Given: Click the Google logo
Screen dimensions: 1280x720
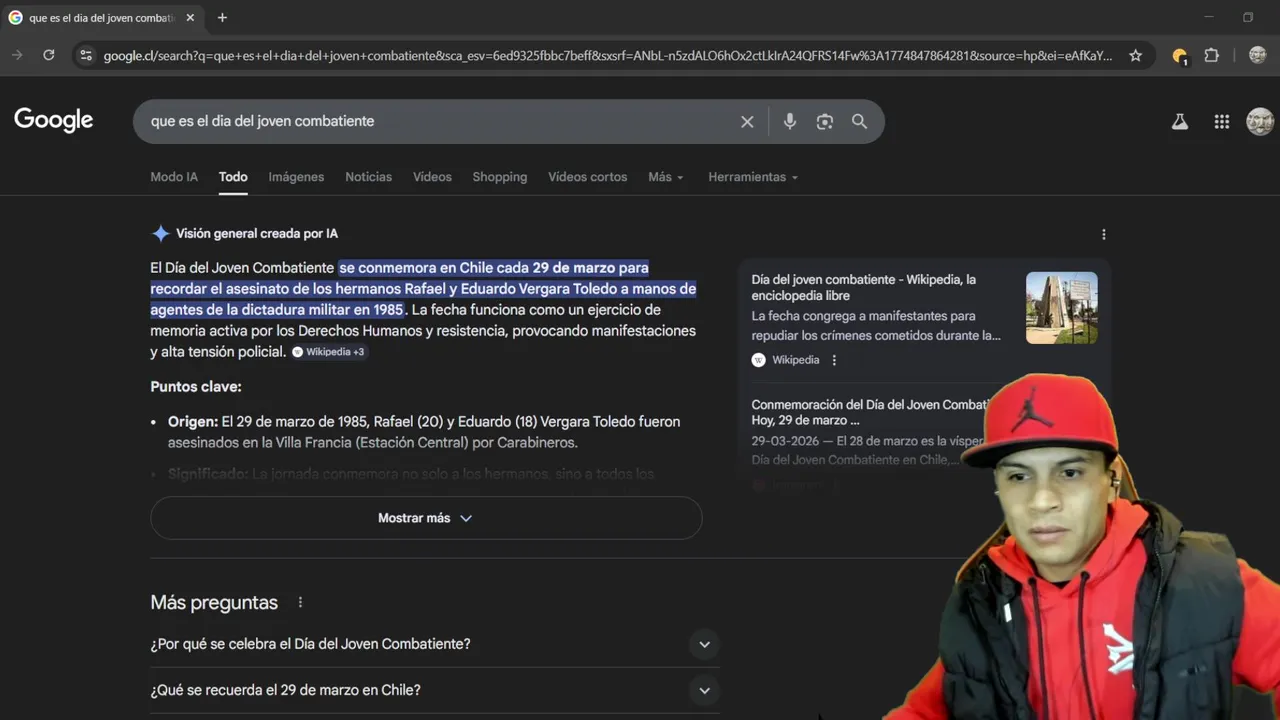Looking at the screenshot, I should (54, 120).
